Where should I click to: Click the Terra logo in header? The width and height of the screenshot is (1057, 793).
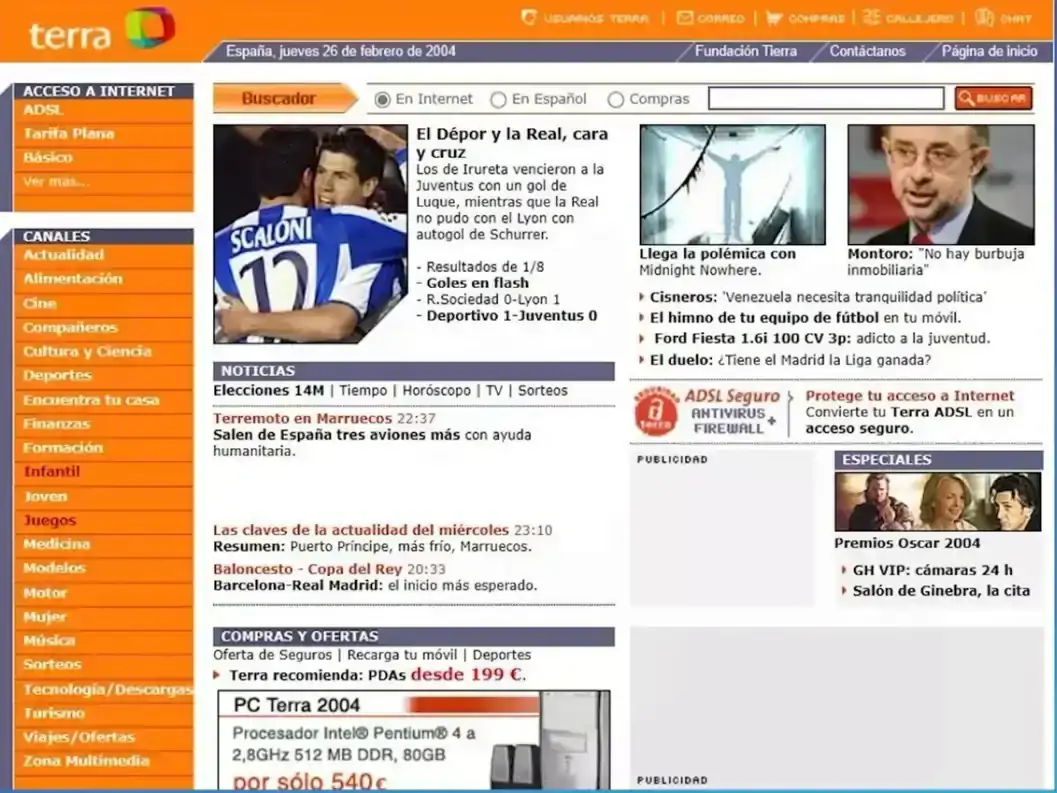coord(101,30)
